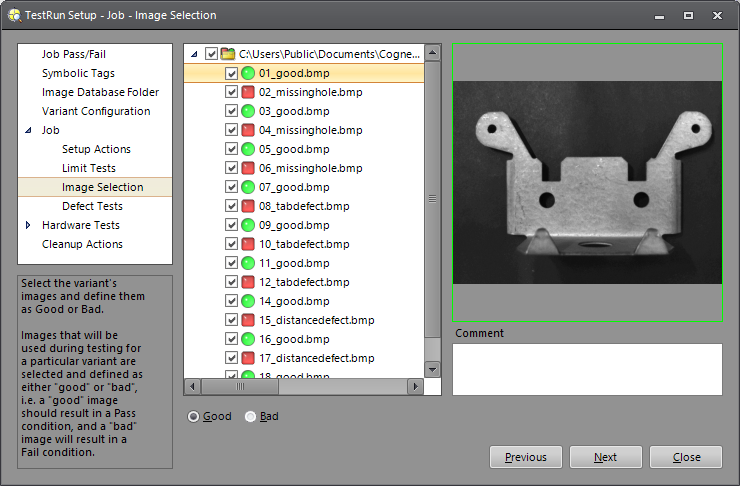The height and width of the screenshot is (486, 740).
Task: Collapse the Job section in navigation
Action: pyautogui.click(x=28, y=130)
